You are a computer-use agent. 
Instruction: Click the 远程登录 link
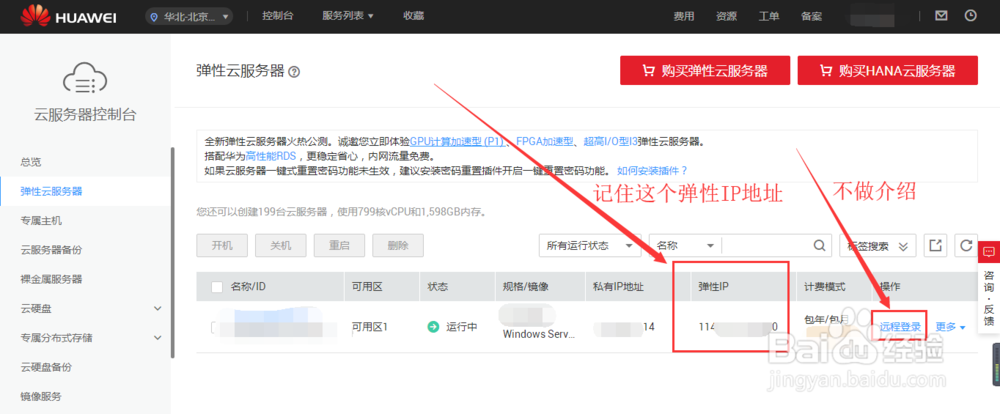pos(901,327)
